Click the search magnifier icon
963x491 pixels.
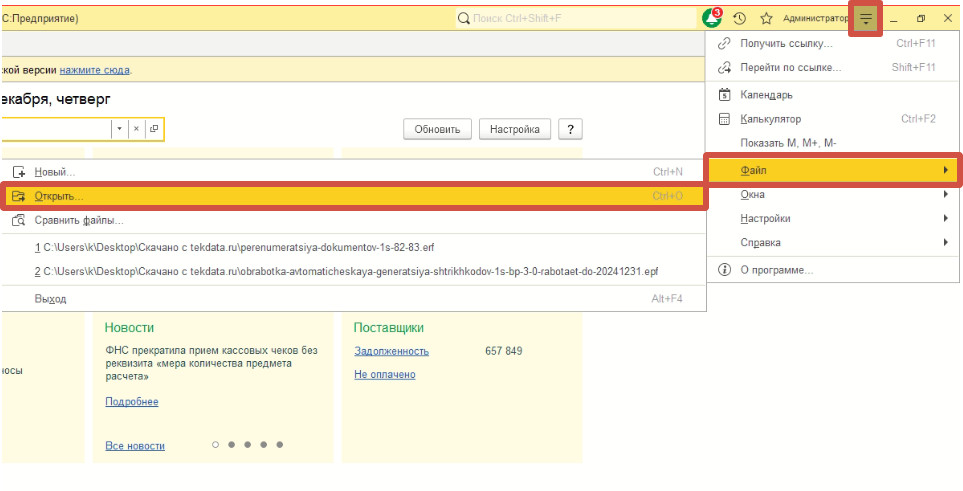click(464, 18)
